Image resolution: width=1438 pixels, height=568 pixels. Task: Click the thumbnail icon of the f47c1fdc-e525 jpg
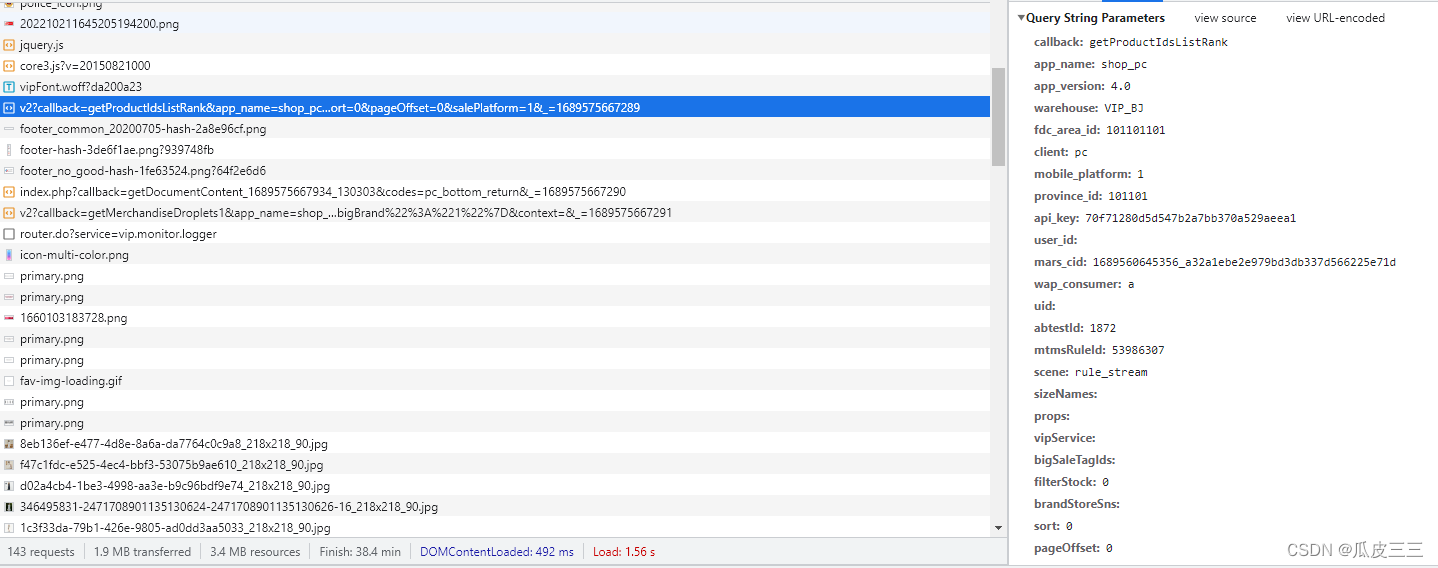tap(9, 465)
